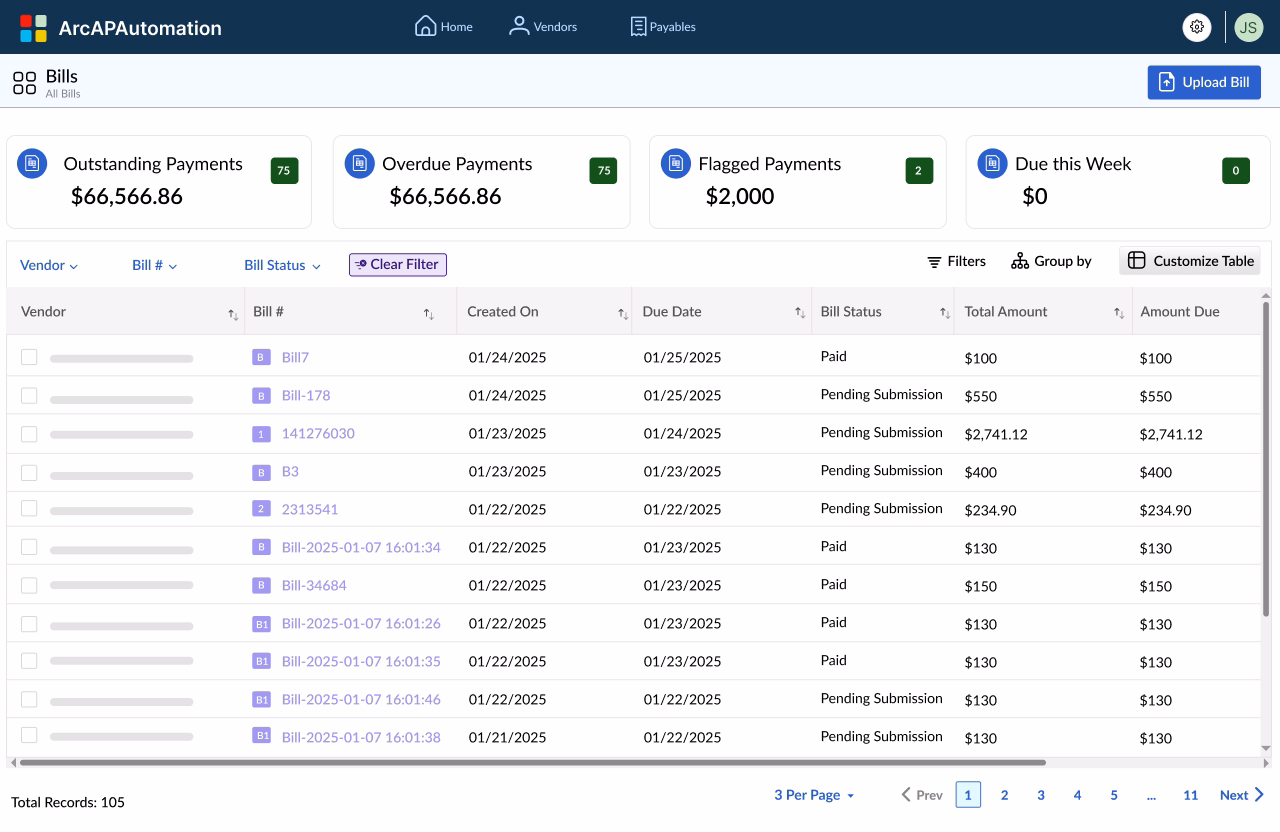The image size is (1280, 832).
Task: Expand the Vendor filter dropdown
Action: click(x=49, y=265)
